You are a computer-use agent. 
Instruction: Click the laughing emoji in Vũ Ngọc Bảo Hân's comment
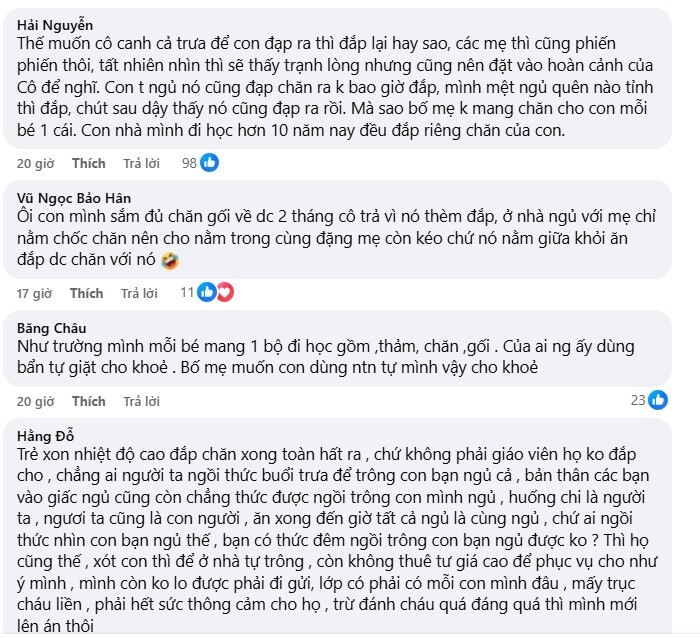(170, 261)
